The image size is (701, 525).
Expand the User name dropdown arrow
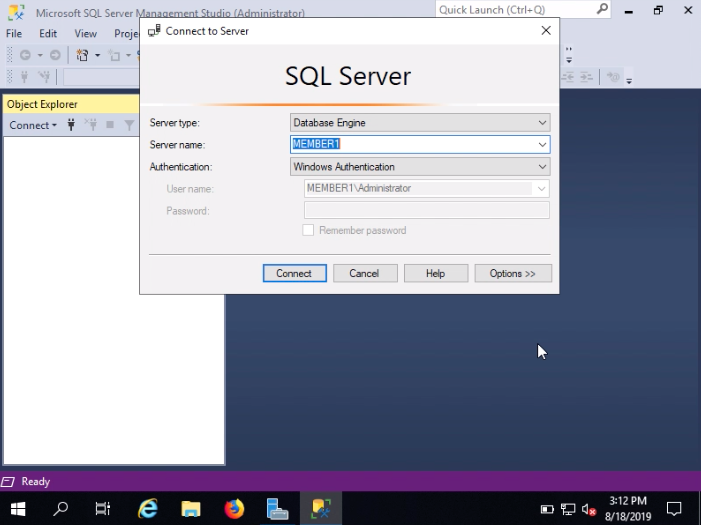pos(541,188)
